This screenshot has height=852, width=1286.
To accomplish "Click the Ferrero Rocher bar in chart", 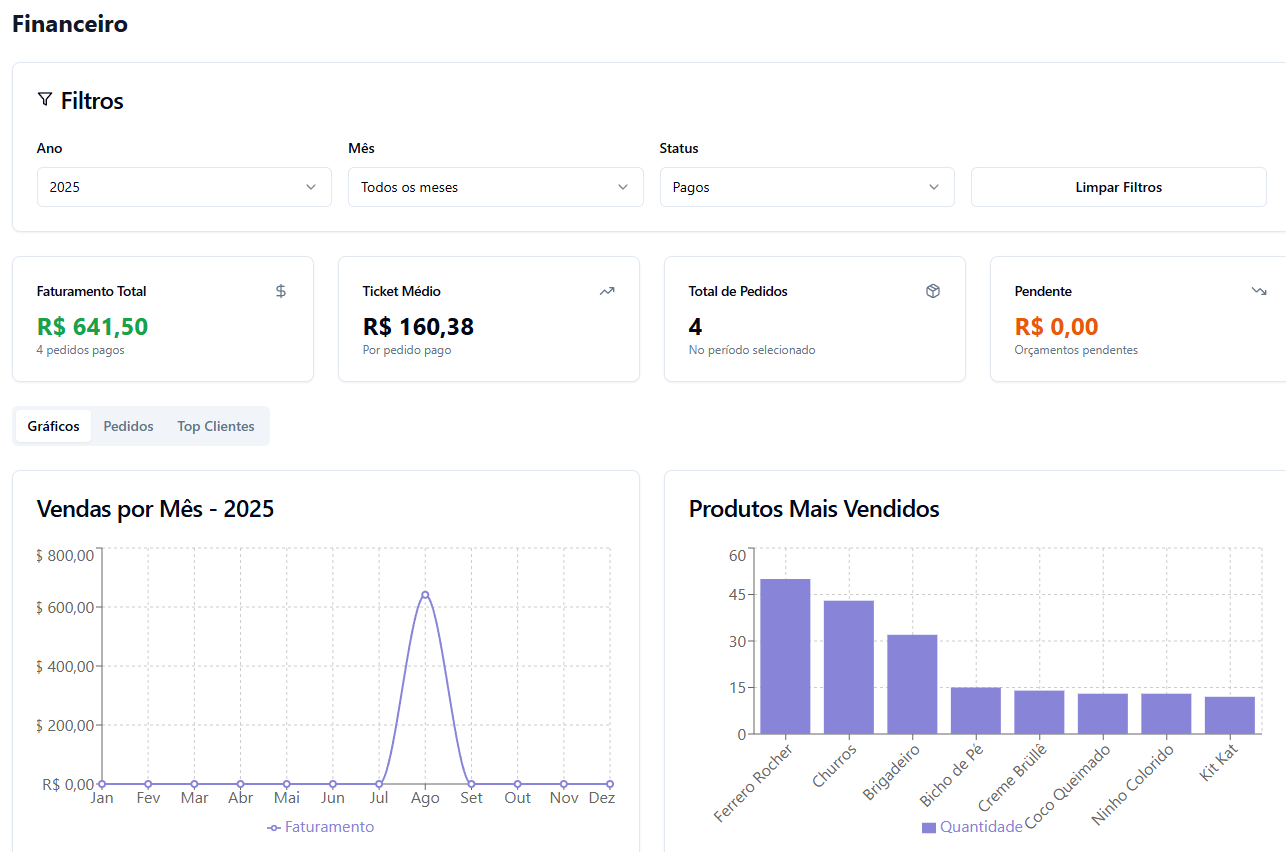I will 785,656.
